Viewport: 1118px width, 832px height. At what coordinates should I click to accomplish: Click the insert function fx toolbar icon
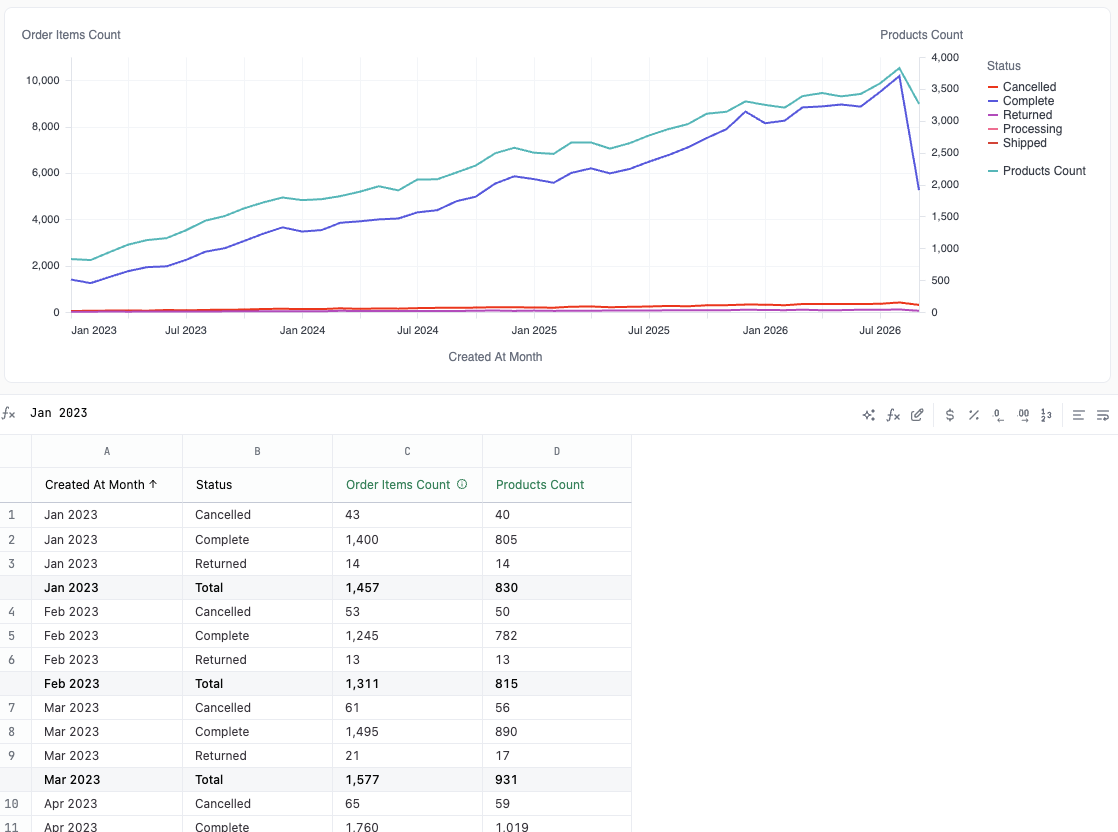tap(893, 415)
